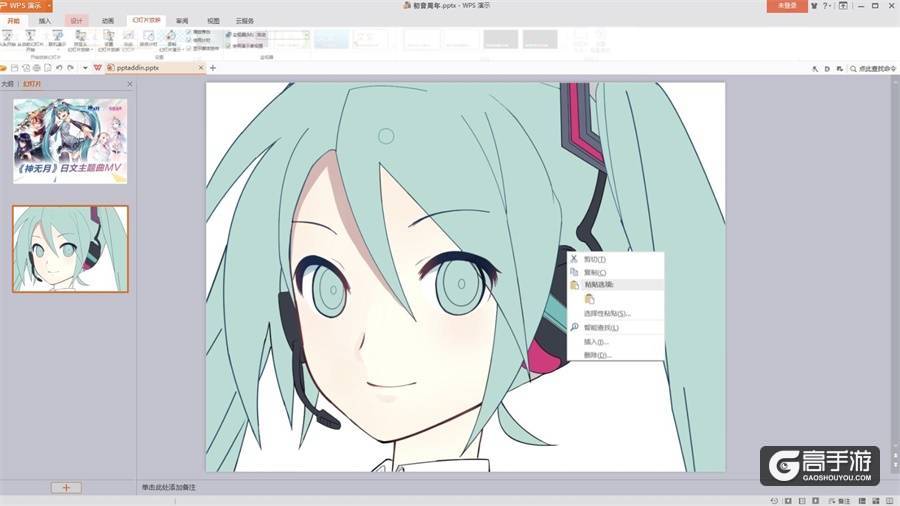Click the redo arrow icon

71,68
